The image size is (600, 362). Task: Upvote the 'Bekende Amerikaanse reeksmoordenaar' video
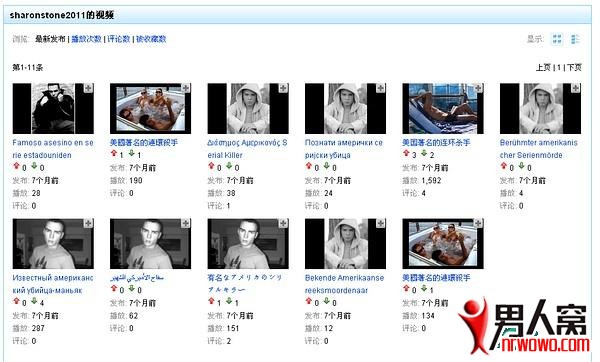[309, 301]
